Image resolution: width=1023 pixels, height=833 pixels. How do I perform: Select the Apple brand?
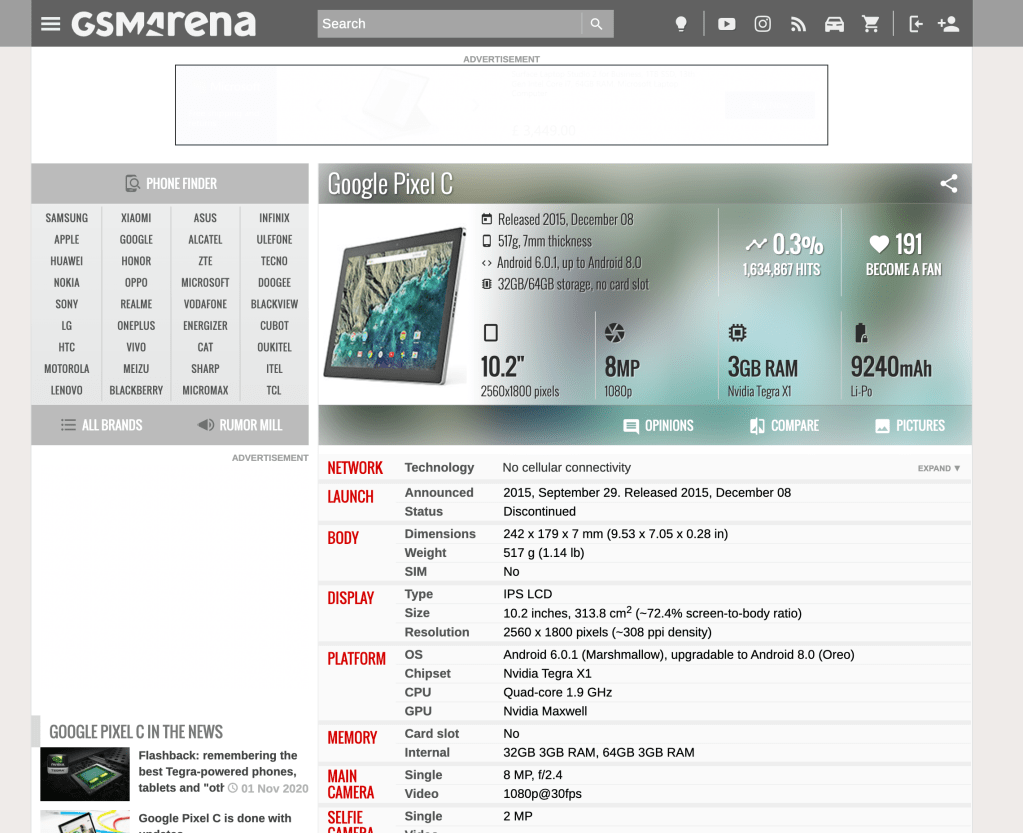(x=67, y=239)
